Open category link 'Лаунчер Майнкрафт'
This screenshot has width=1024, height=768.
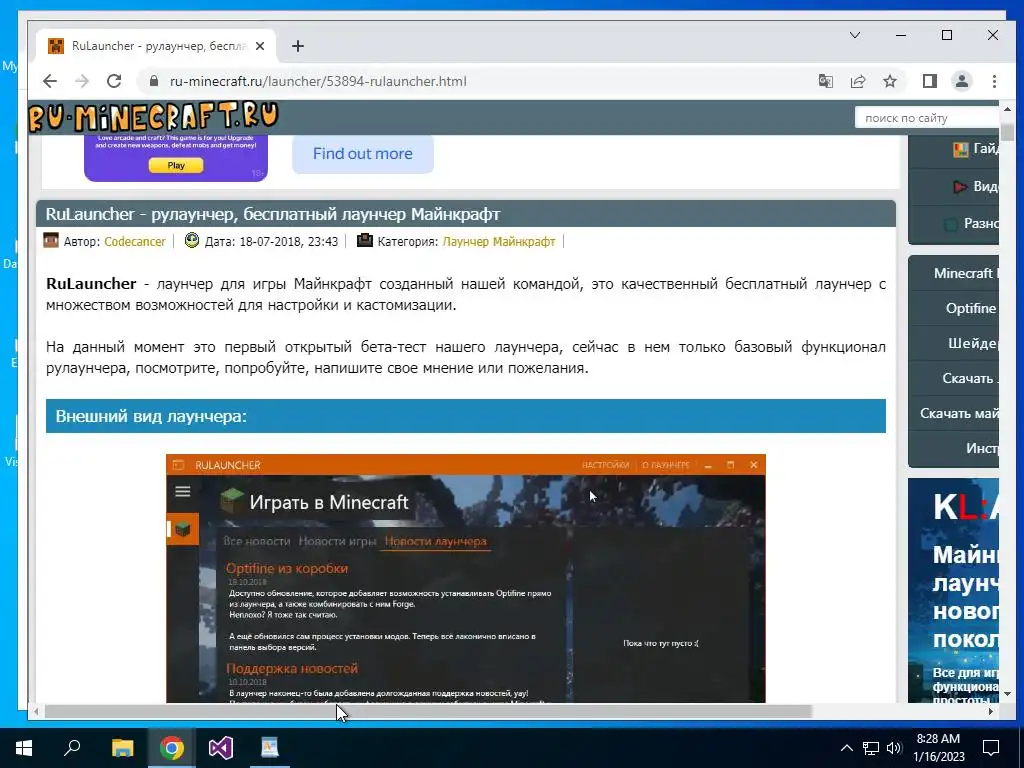499,241
